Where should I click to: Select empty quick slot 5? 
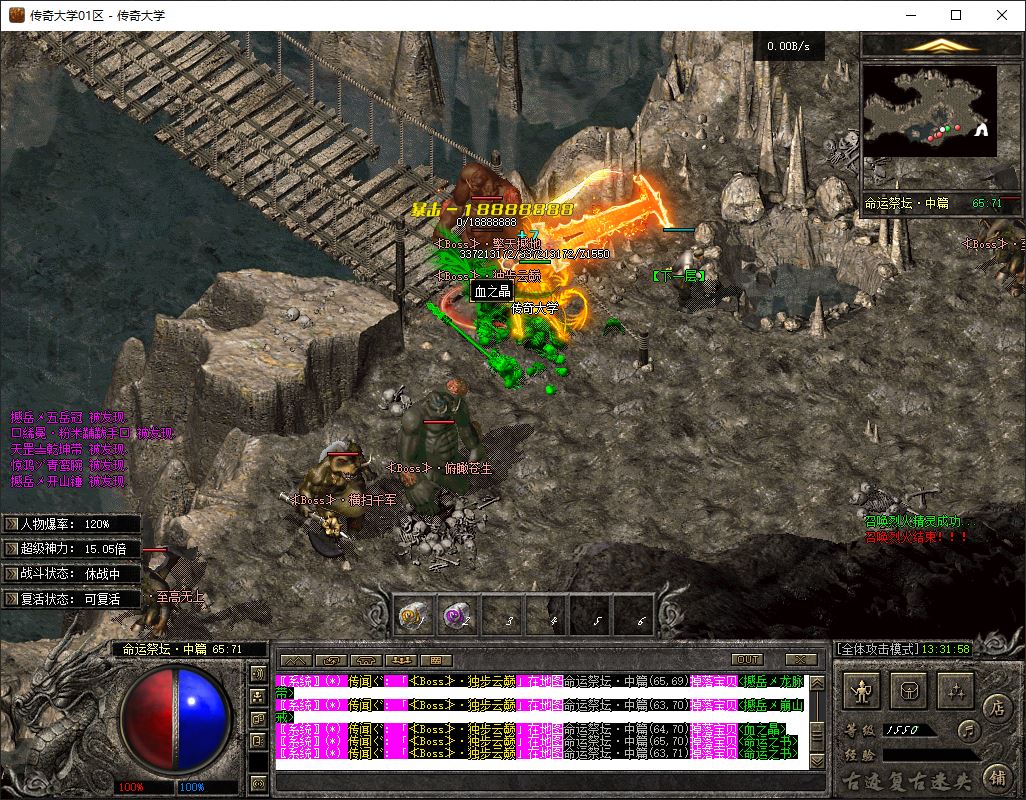point(590,616)
